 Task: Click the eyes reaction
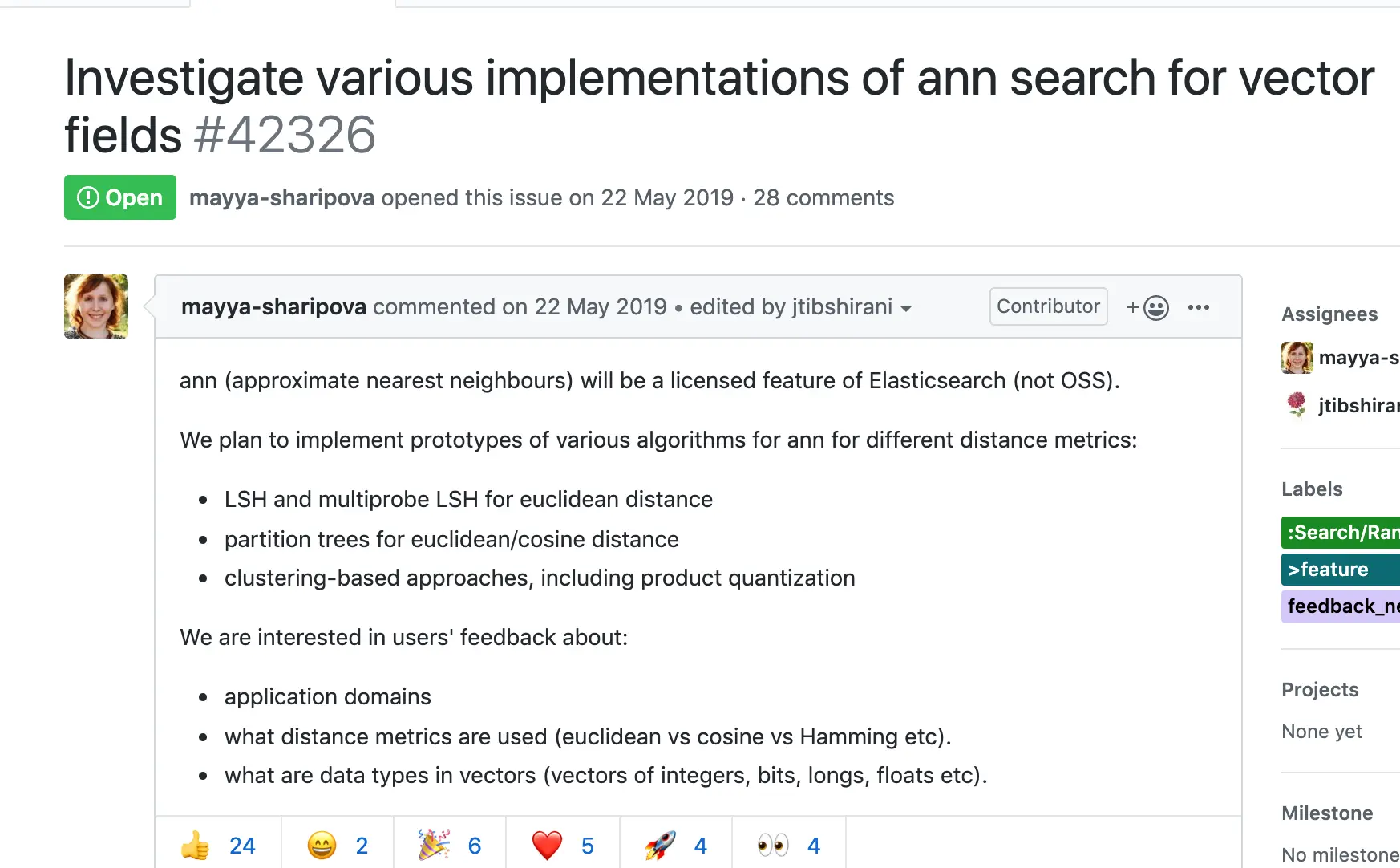click(x=789, y=845)
